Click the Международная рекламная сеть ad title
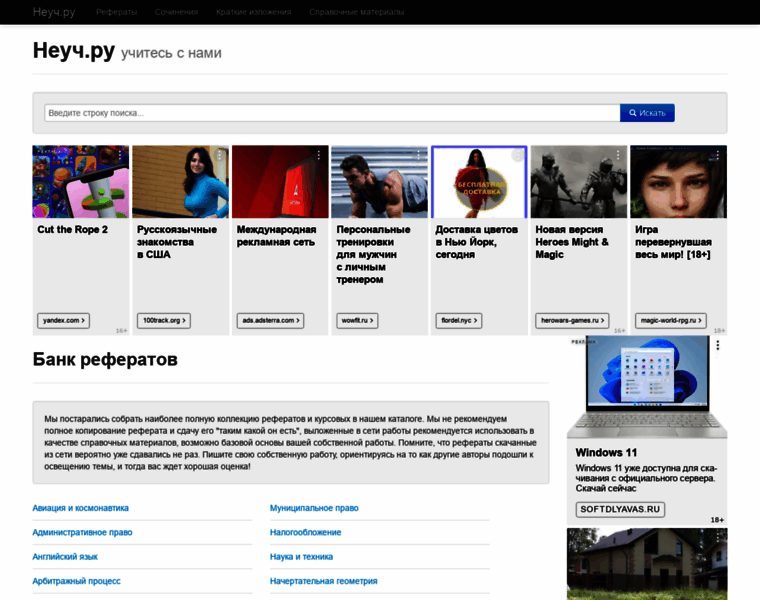 (276, 236)
